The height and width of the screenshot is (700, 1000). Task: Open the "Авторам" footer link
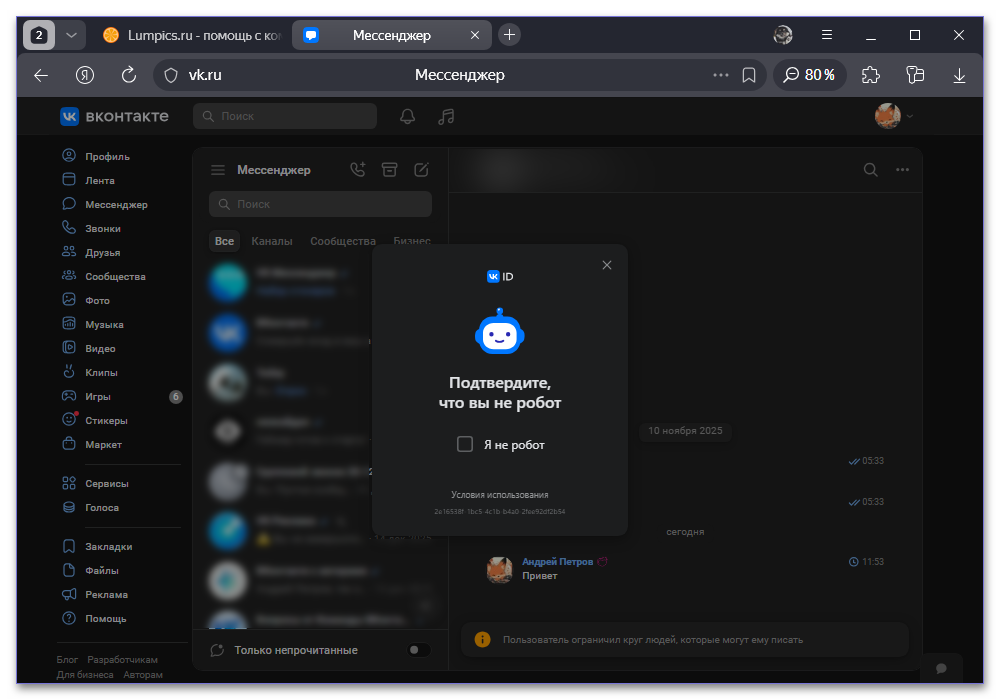click(x=143, y=674)
